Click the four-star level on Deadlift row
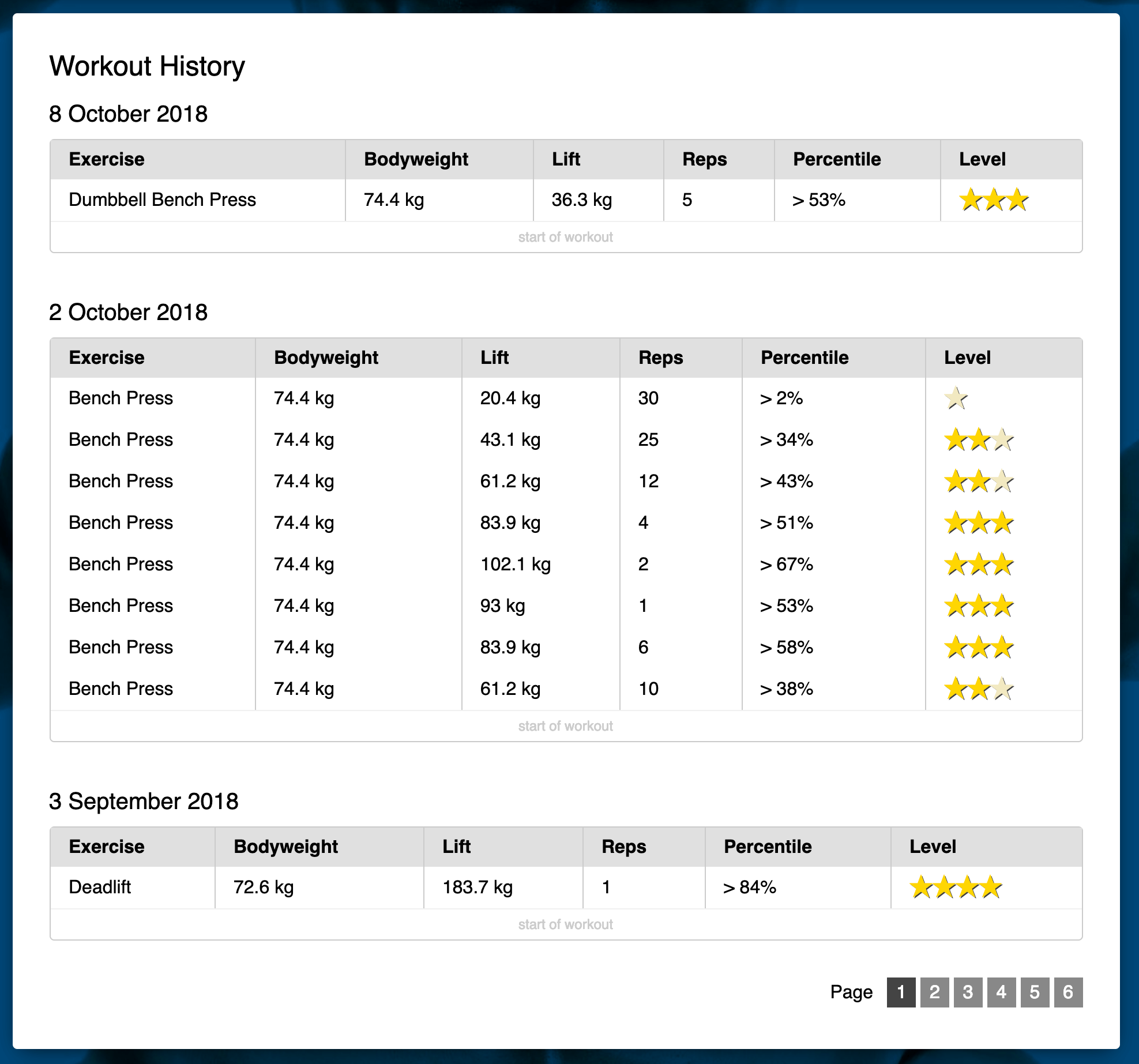This screenshot has height=1064, width=1139. pyautogui.click(x=956, y=888)
